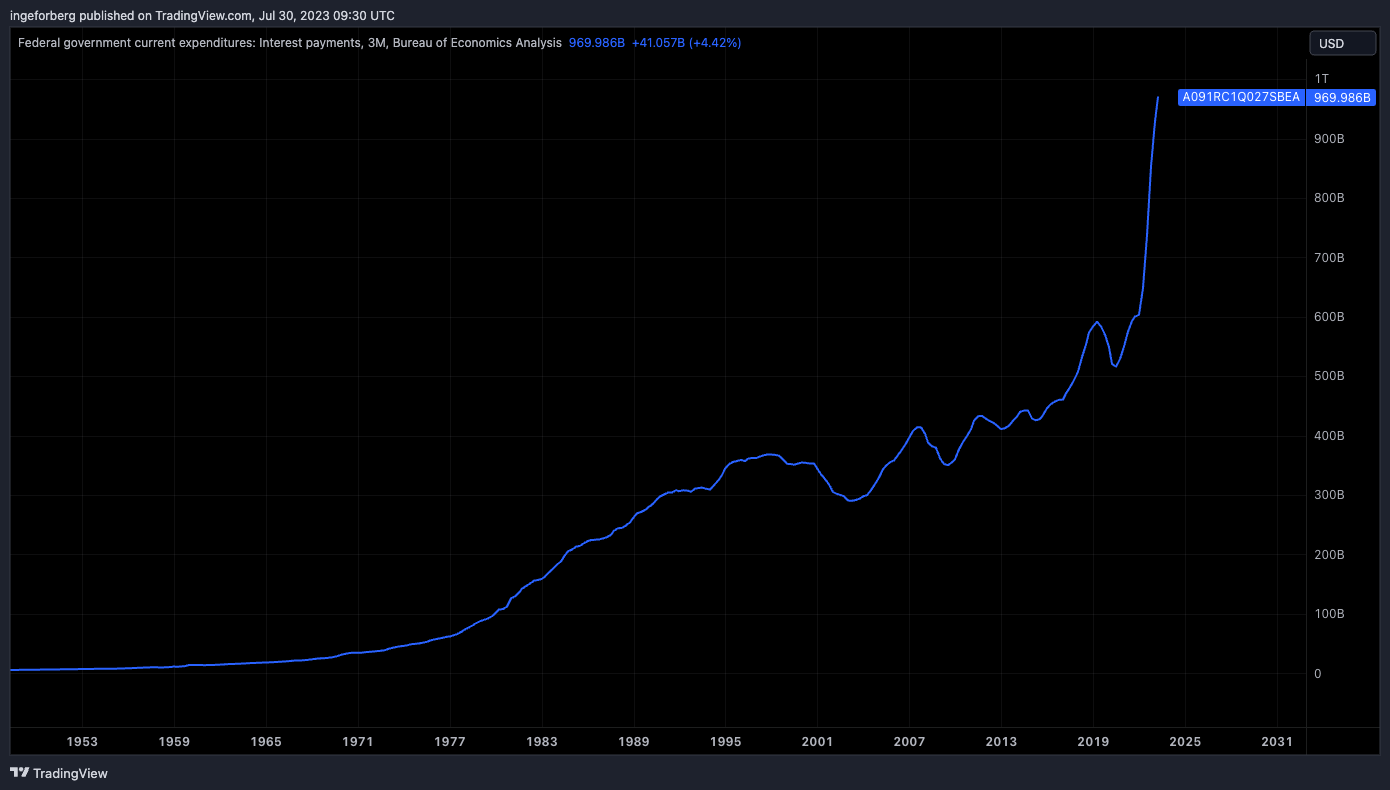Click the 200B price axis label
Image resolution: width=1390 pixels, height=790 pixels.
[1329, 555]
